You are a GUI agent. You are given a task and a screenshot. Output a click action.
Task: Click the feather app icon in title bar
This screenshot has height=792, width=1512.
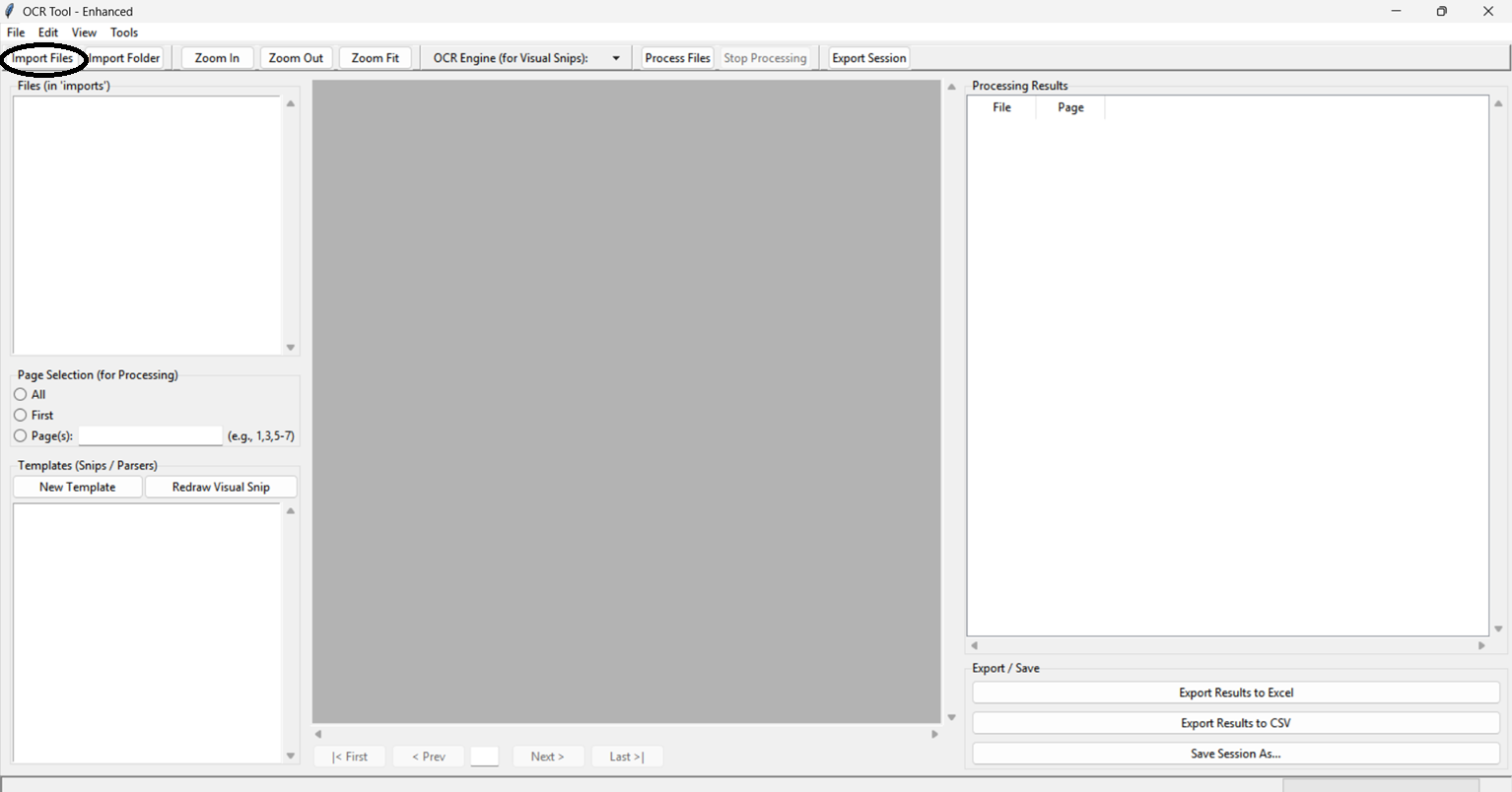10,11
